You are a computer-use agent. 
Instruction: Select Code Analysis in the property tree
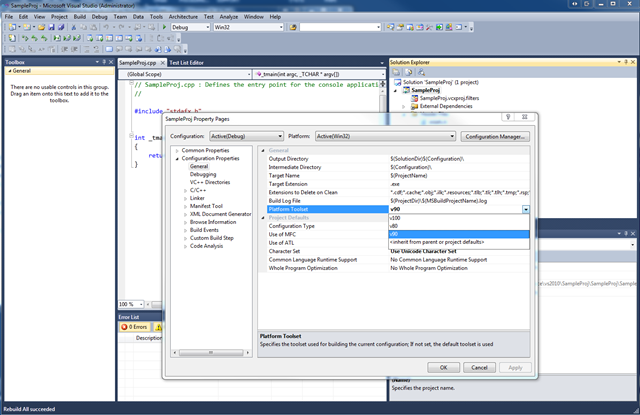pyautogui.click(x=206, y=246)
